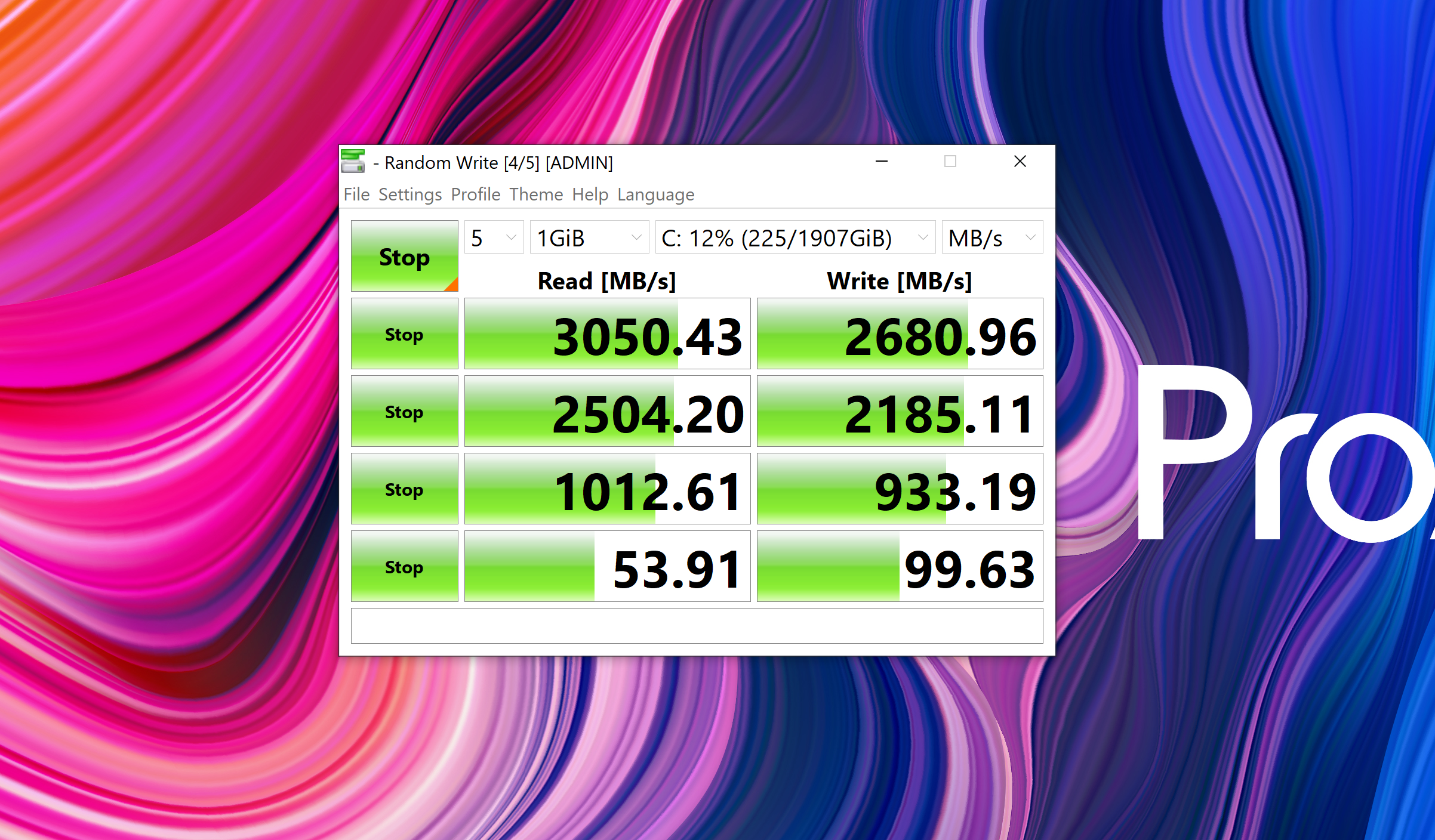
Task: Open the Help menu
Action: (590, 194)
